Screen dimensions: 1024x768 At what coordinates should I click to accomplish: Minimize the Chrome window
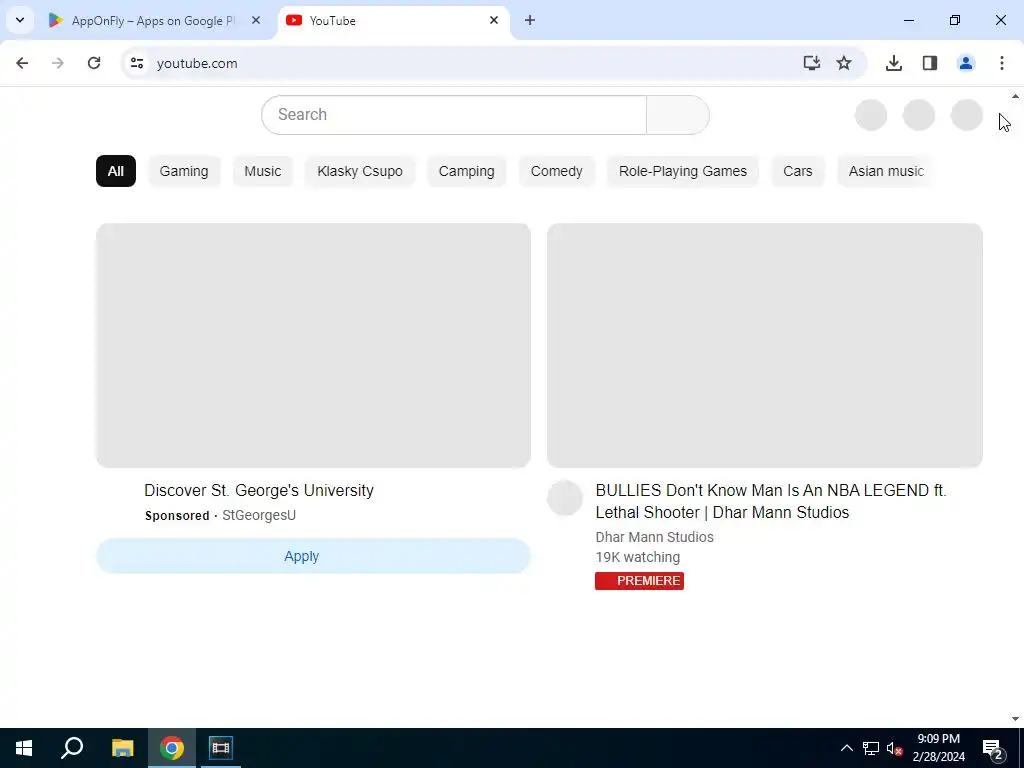908,20
